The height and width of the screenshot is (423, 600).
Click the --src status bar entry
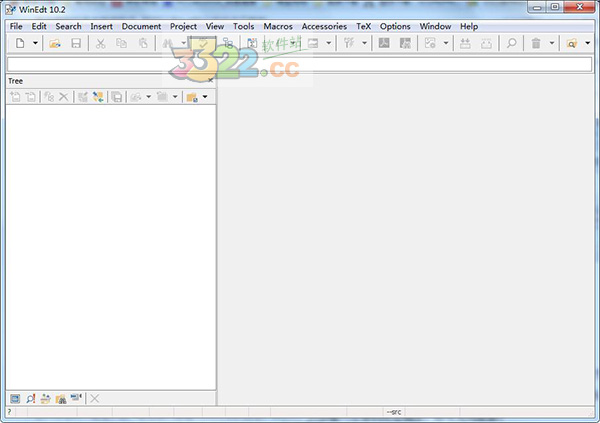tap(394, 412)
